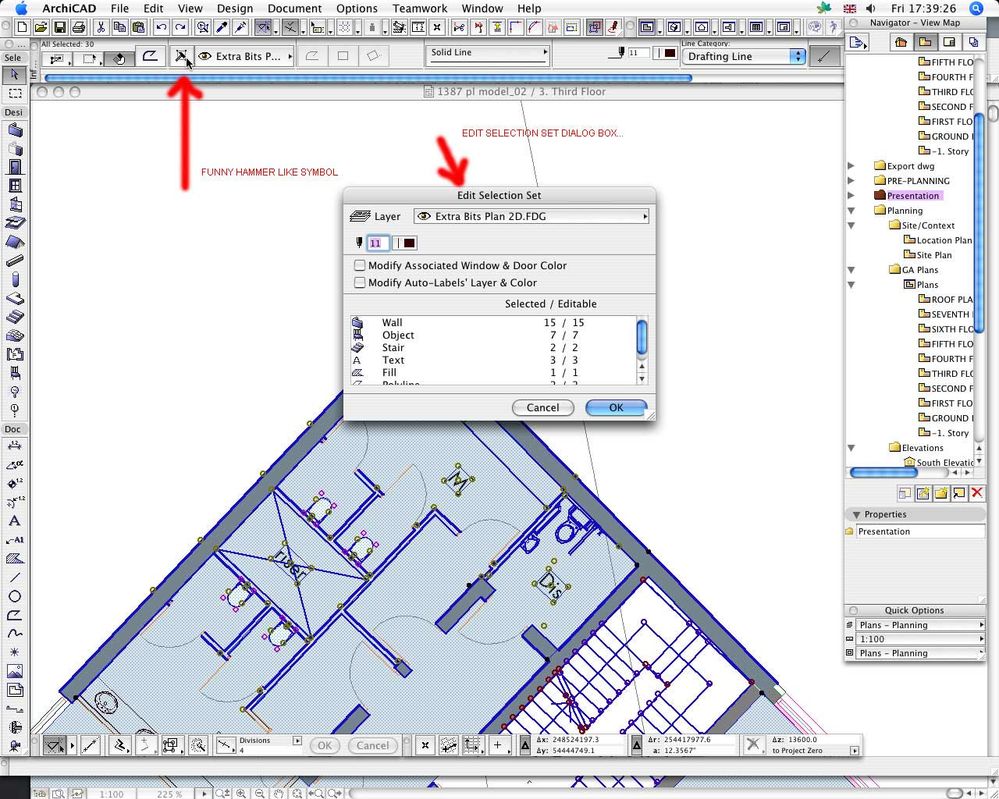This screenshot has height=799, width=999.
Task: Open the Teamwork menu
Action: pos(420,8)
